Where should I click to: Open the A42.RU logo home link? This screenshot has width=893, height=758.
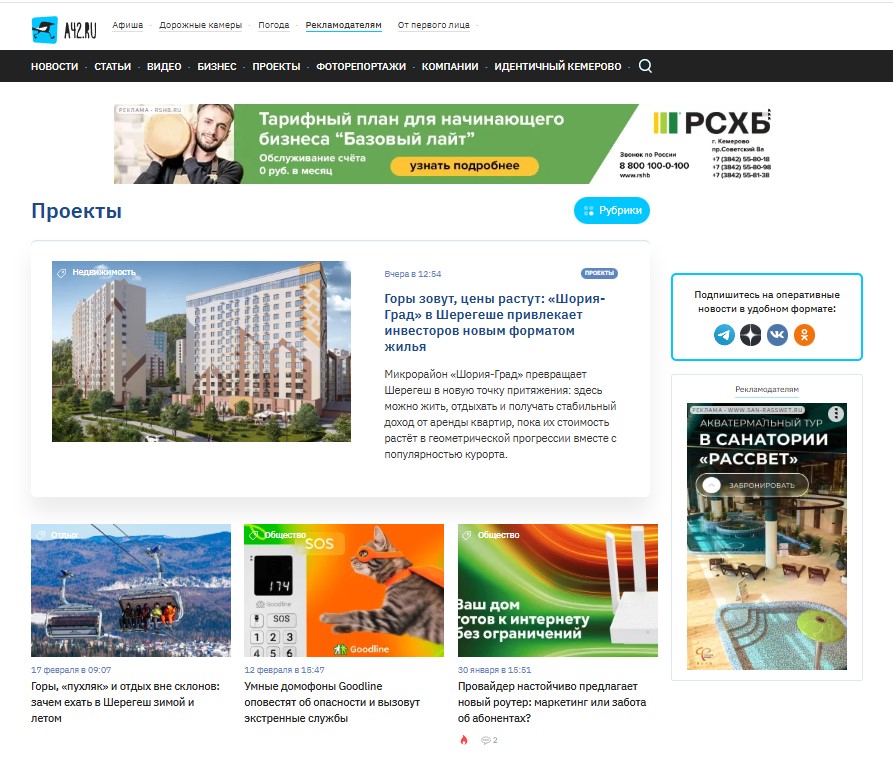click(x=64, y=29)
